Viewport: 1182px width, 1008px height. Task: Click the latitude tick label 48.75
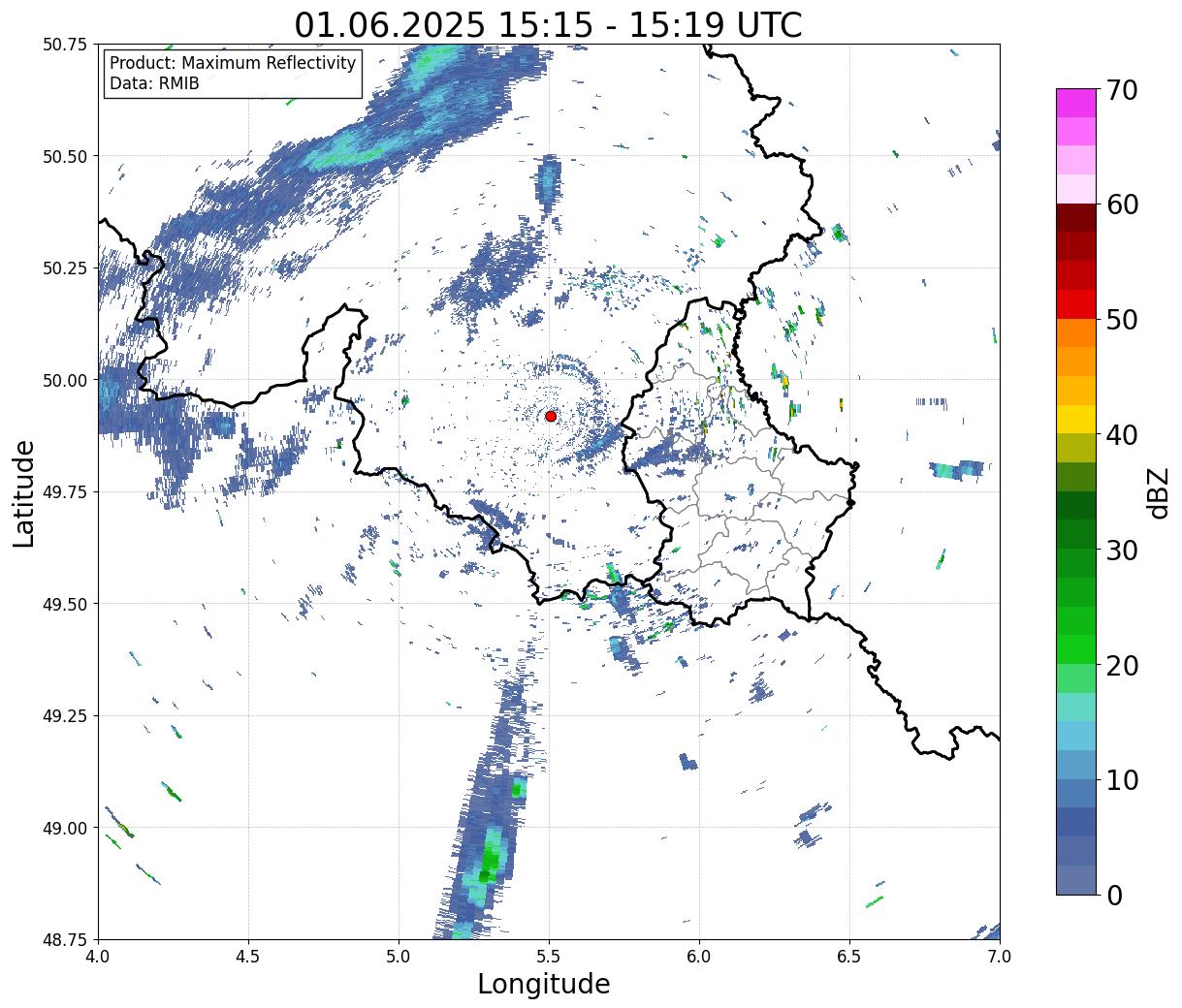tap(65, 939)
